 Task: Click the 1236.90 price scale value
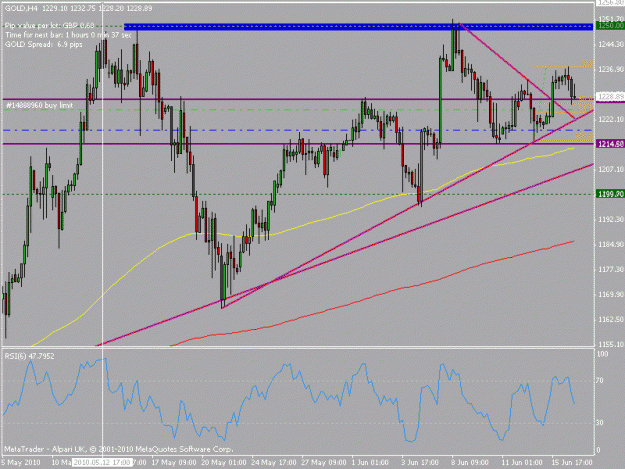click(x=611, y=69)
